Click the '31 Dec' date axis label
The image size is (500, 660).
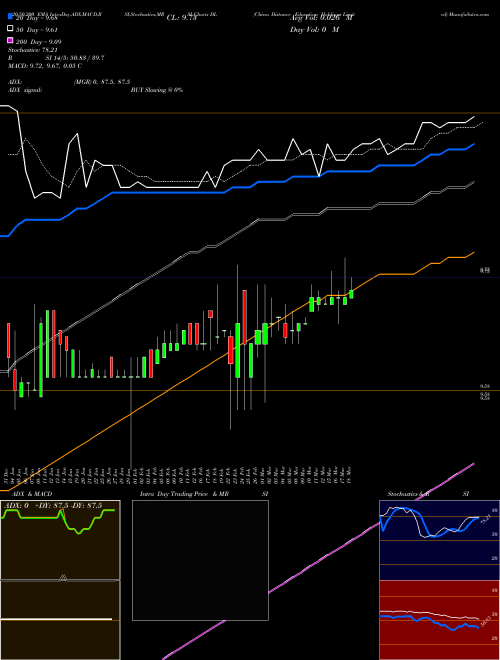click(6, 474)
